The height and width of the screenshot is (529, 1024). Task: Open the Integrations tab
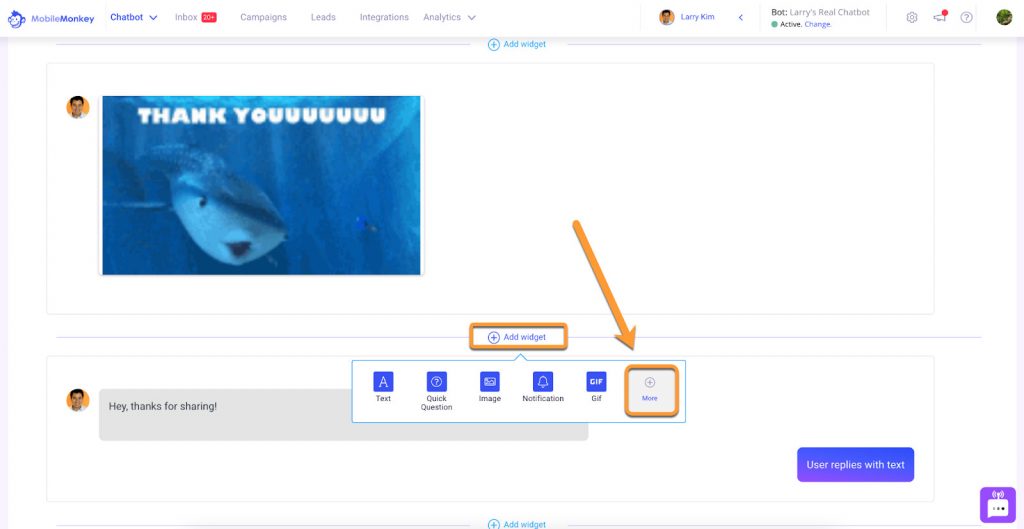pos(384,18)
